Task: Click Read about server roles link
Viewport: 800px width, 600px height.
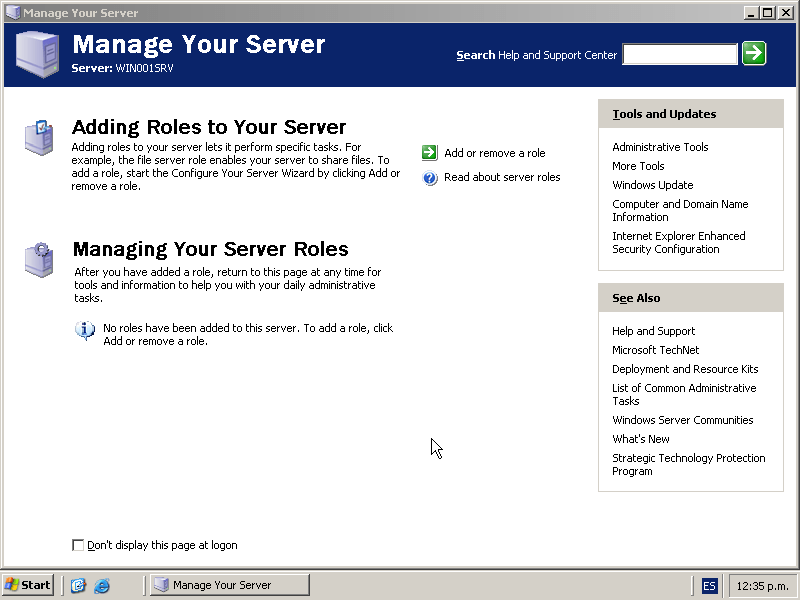Action: (x=502, y=177)
